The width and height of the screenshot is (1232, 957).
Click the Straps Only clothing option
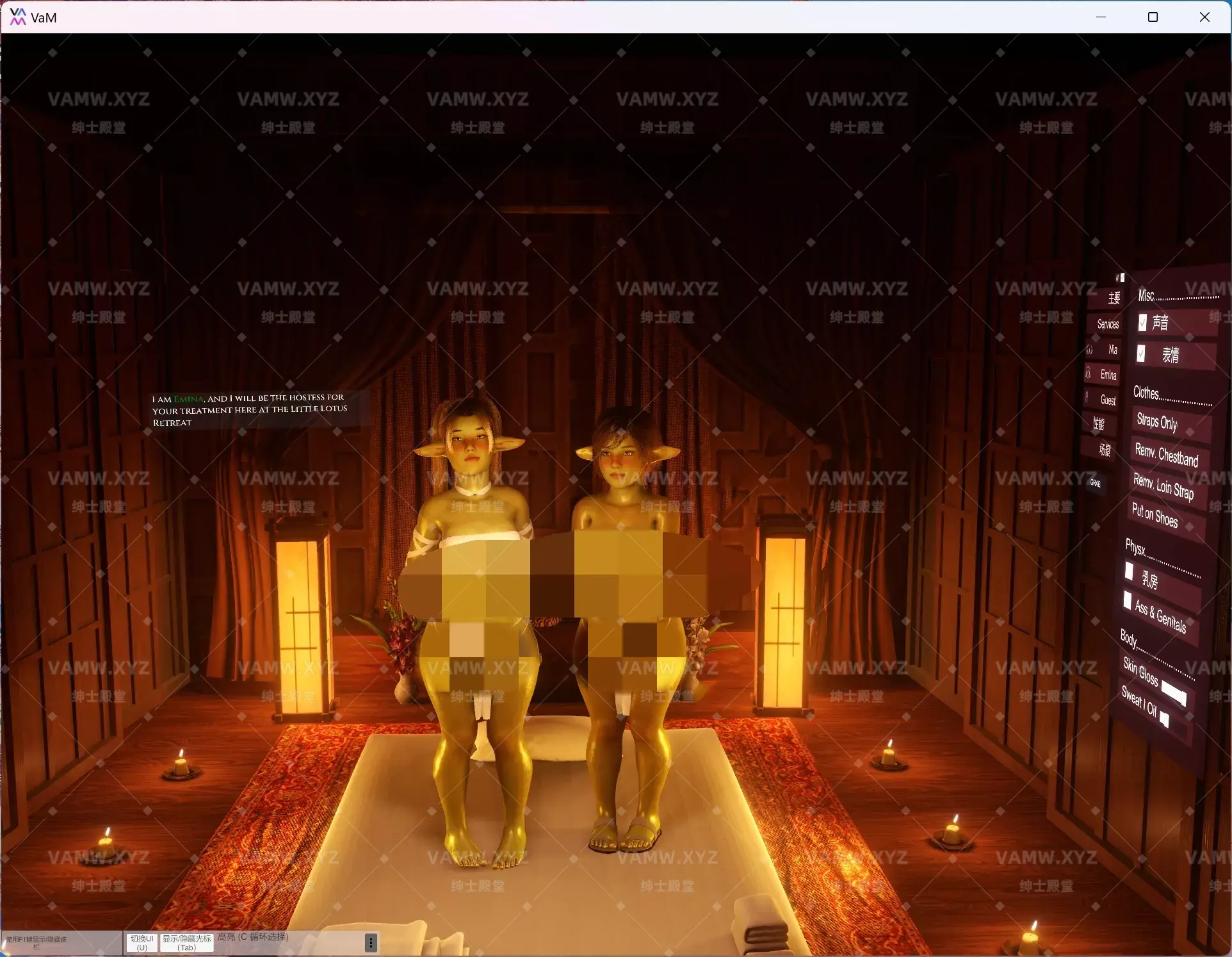(1157, 423)
